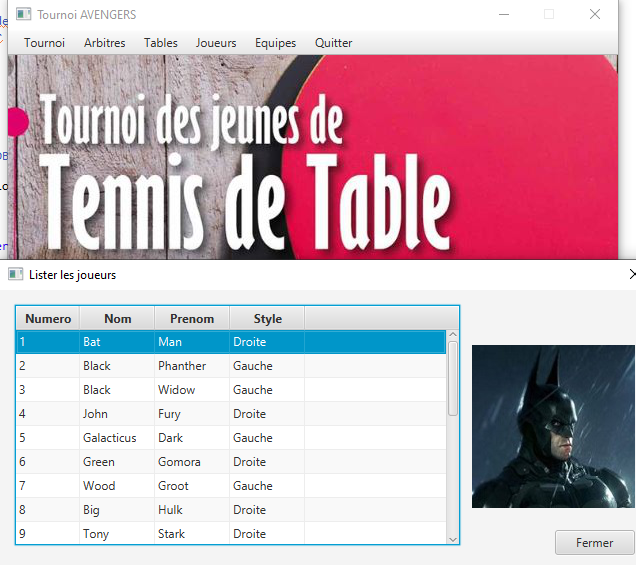Viewport: 636px width, 565px height.
Task: Select the 'Widow' cell
Action: (192, 390)
